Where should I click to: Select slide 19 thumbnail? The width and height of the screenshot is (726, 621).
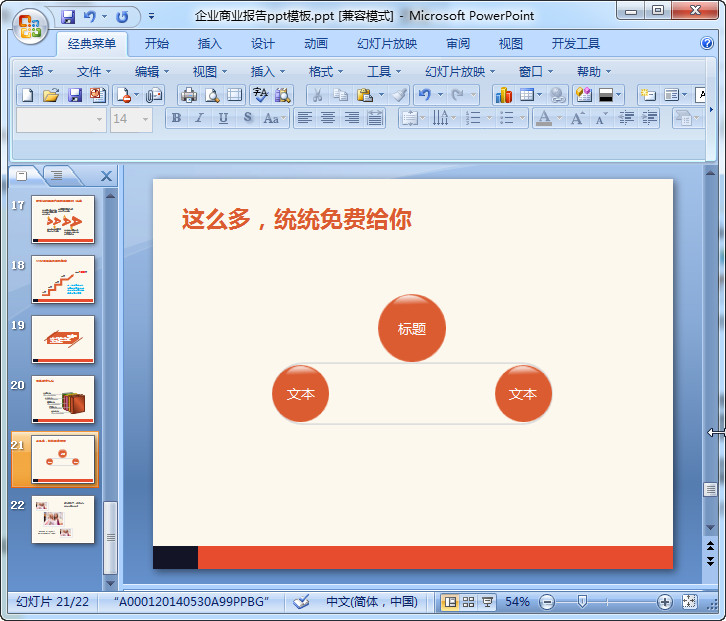63,339
